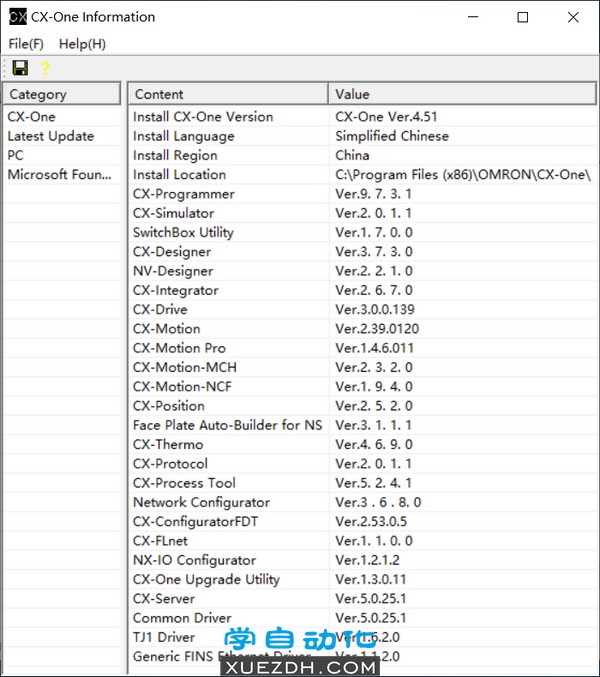Screen dimensions: 600x677
Task: Select the CX-Motion-MCH row
Action: coord(363,367)
